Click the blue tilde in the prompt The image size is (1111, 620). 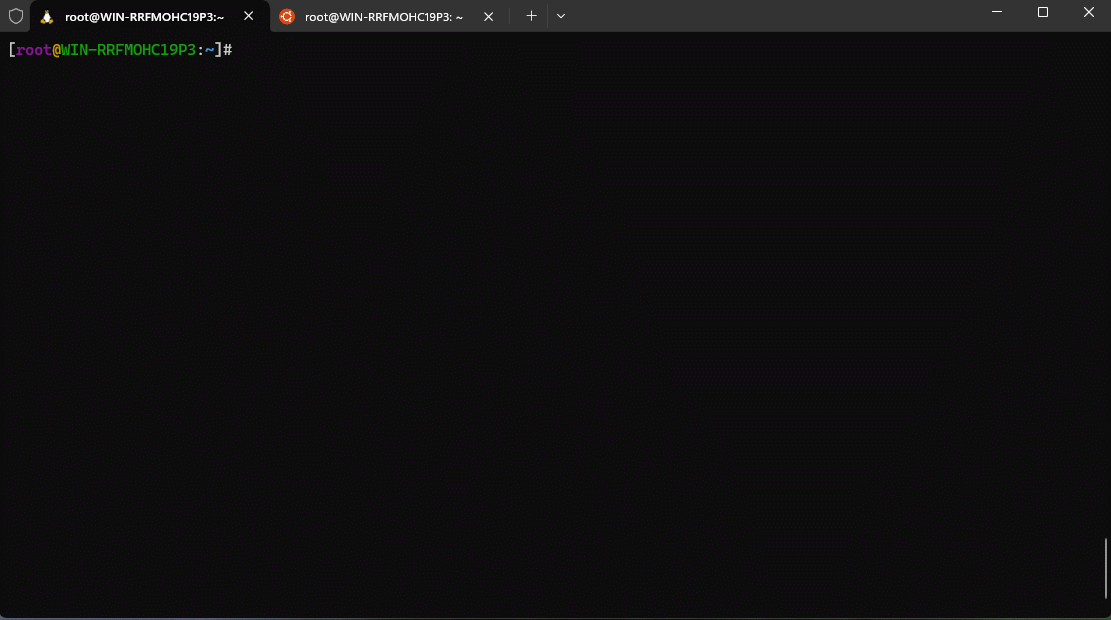210,50
